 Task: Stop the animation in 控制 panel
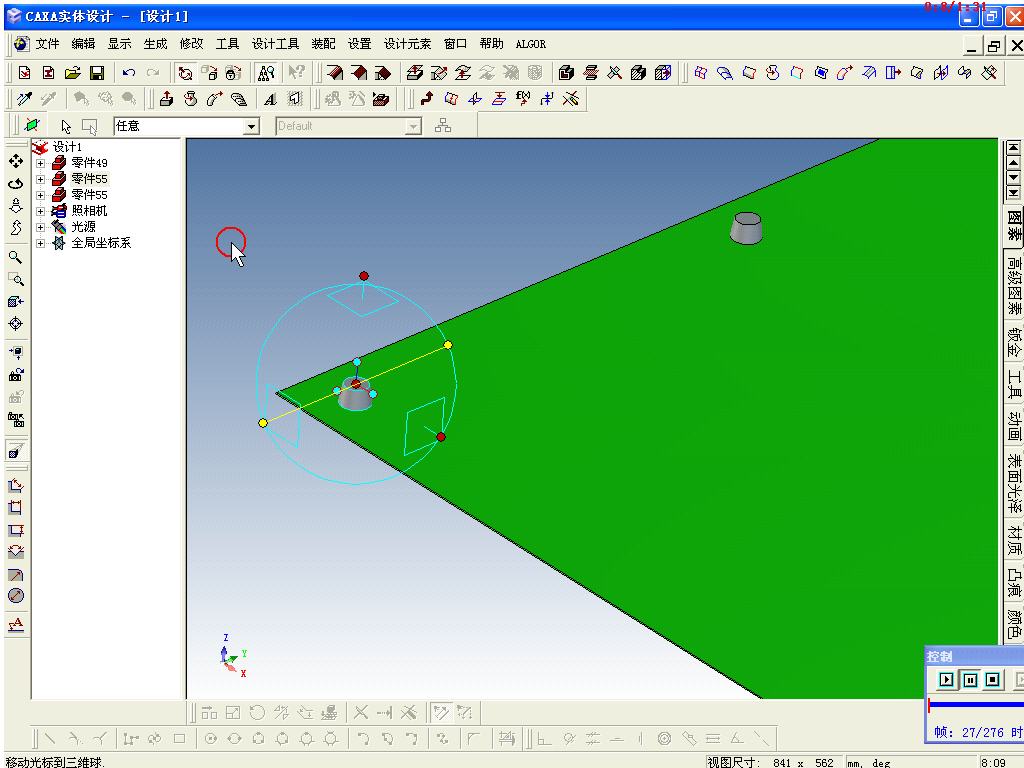pyautogui.click(x=993, y=680)
